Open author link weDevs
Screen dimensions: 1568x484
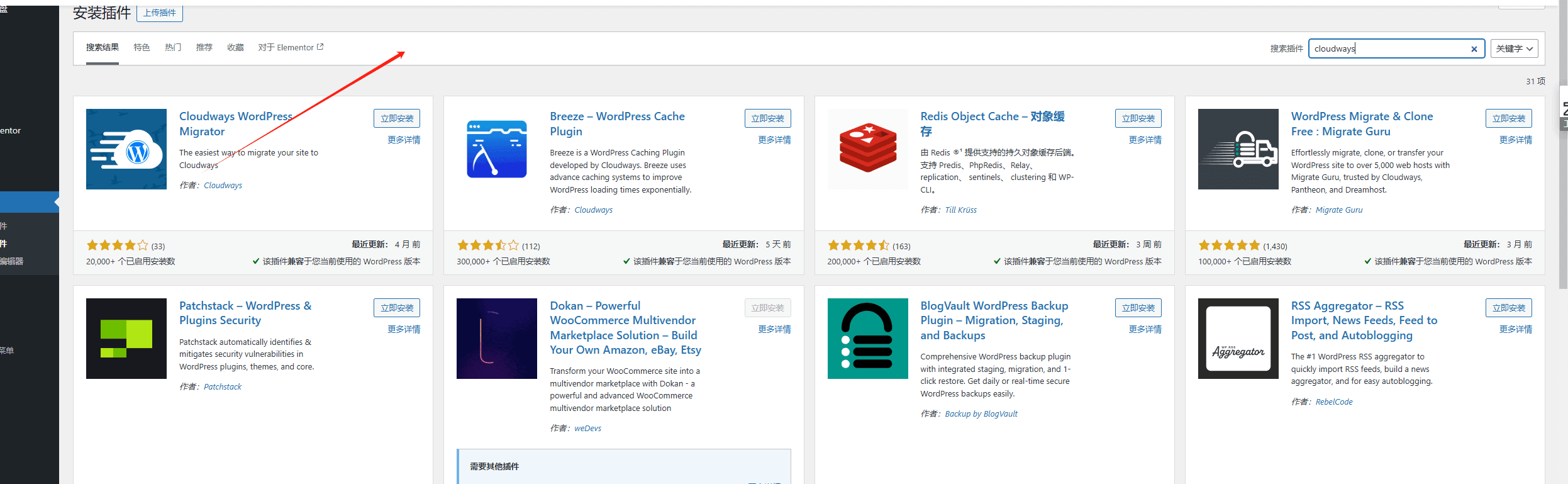(x=587, y=429)
